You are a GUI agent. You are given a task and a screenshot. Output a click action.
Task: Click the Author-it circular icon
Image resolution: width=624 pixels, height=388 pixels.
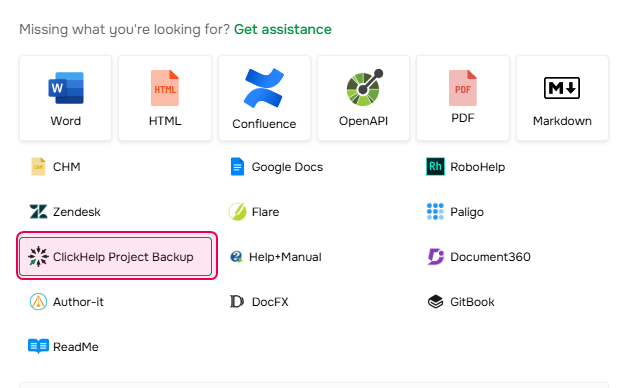39,302
